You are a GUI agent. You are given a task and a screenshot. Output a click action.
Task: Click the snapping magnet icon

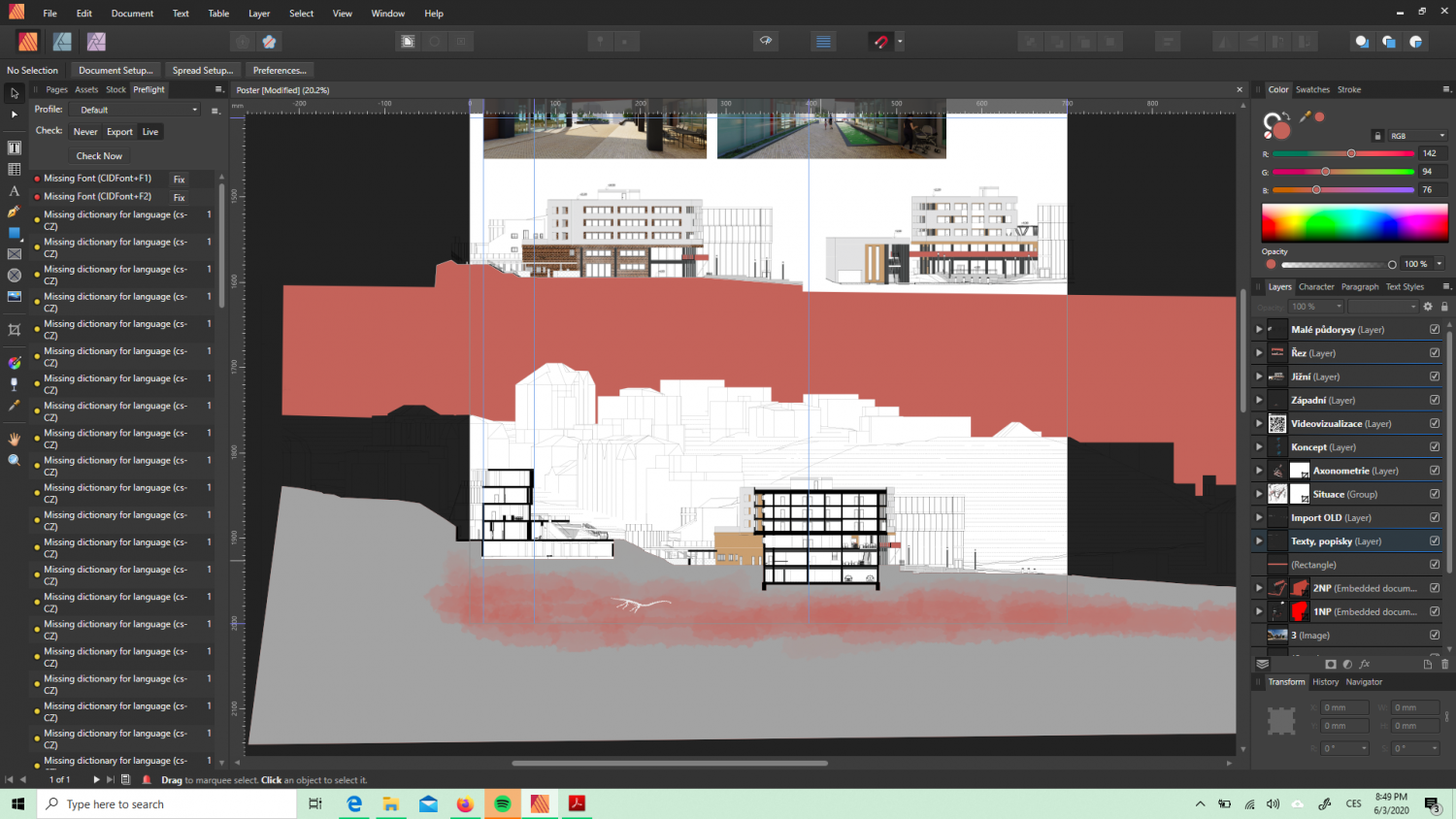(880, 42)
